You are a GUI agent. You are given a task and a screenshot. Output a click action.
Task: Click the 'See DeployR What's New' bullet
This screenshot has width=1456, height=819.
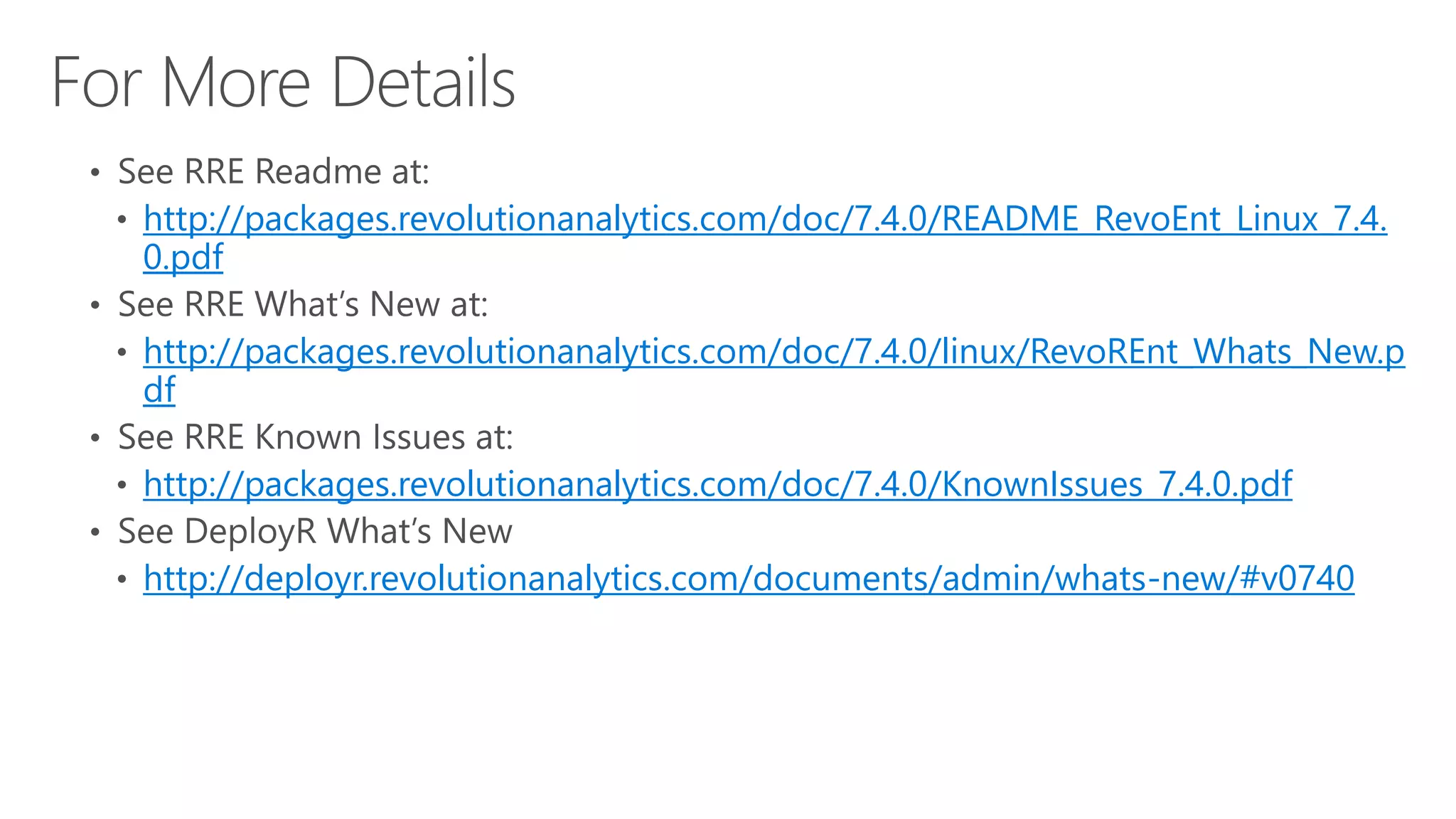coord(315,532)
